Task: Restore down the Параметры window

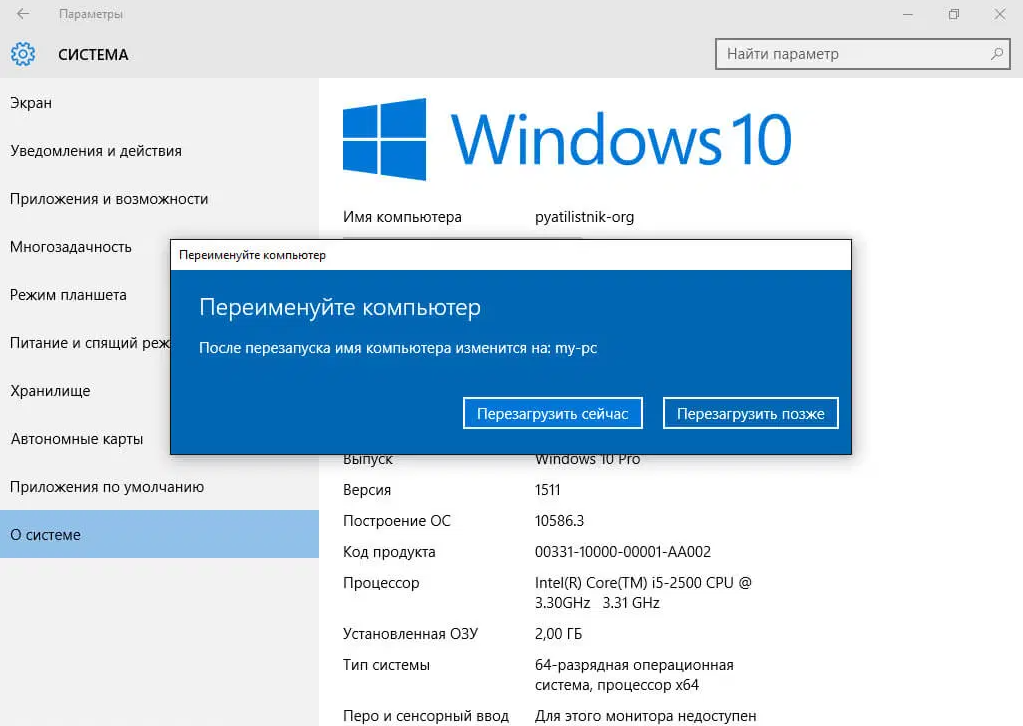Action: (954, 14)
